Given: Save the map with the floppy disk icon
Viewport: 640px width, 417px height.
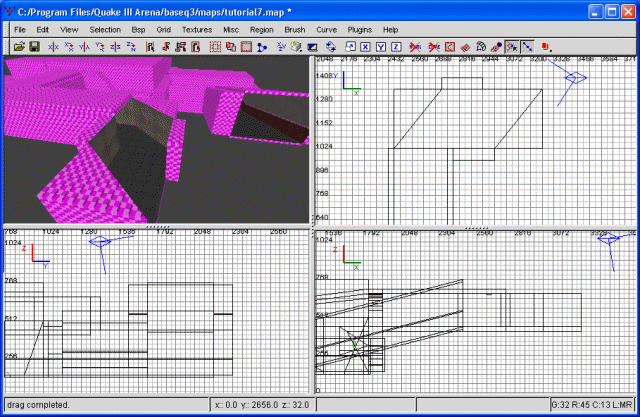Looking at the screenshot, I should coord(35,47).
